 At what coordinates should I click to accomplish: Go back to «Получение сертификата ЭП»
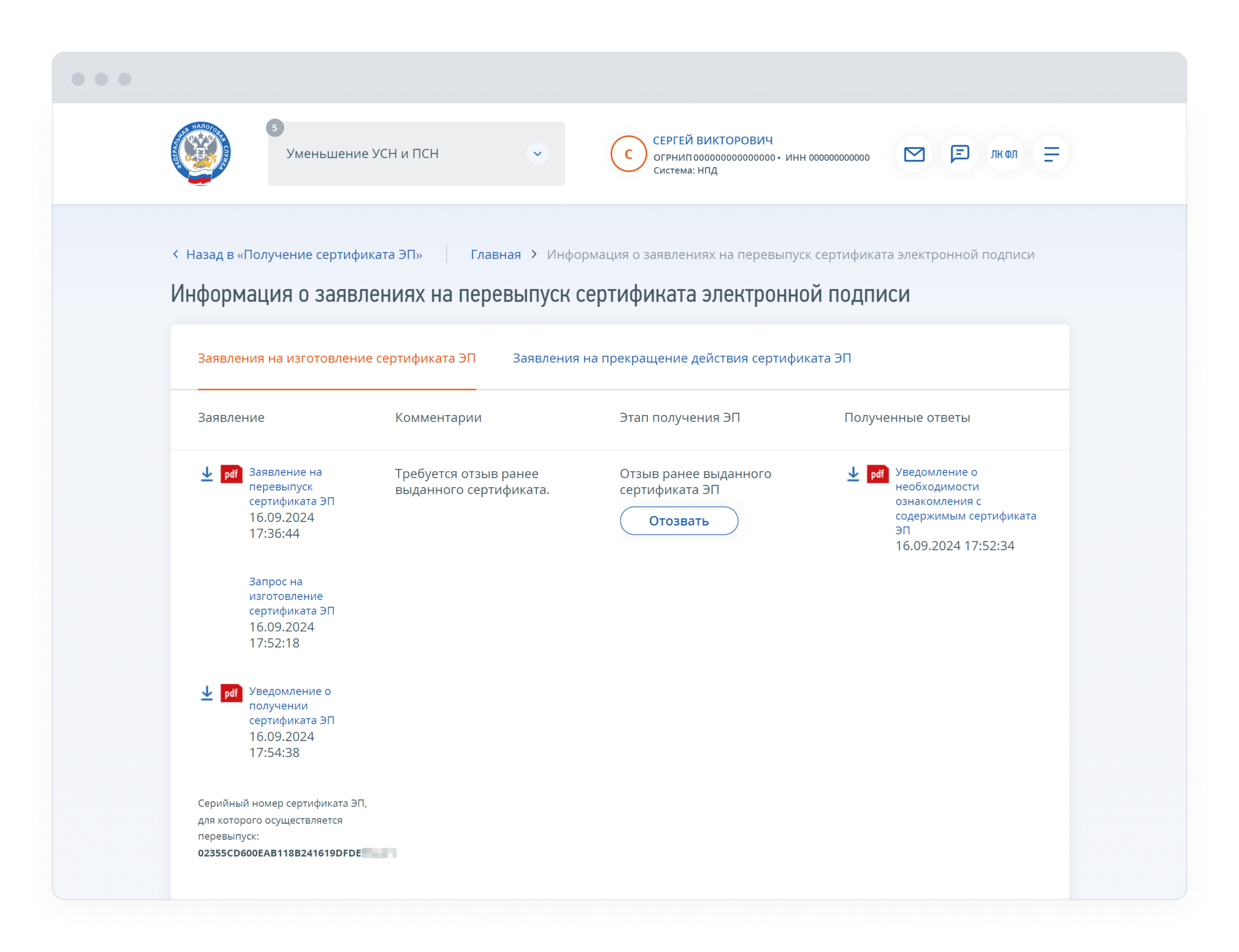[x=304, y=255]
